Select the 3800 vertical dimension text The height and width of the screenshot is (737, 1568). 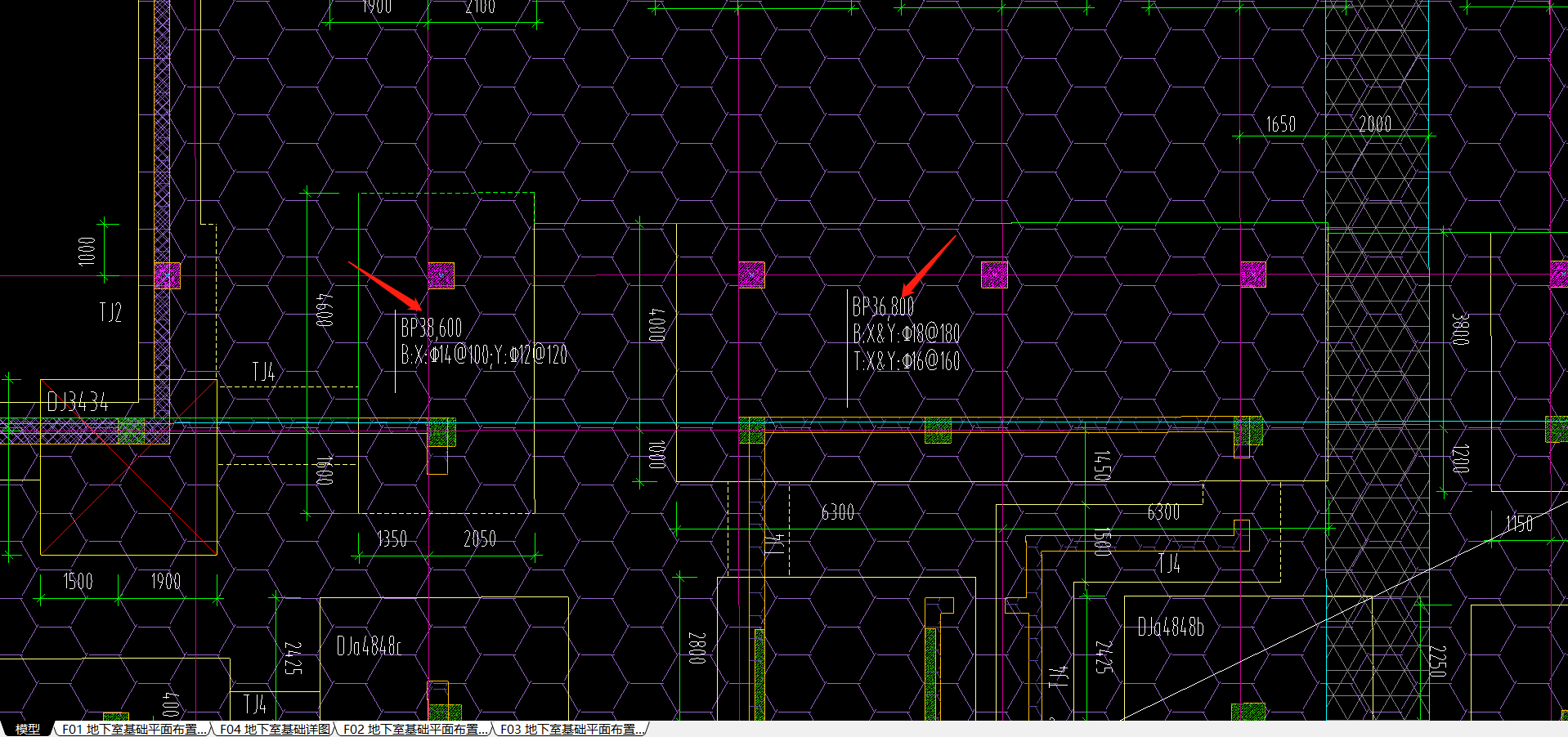point(1460,329)
